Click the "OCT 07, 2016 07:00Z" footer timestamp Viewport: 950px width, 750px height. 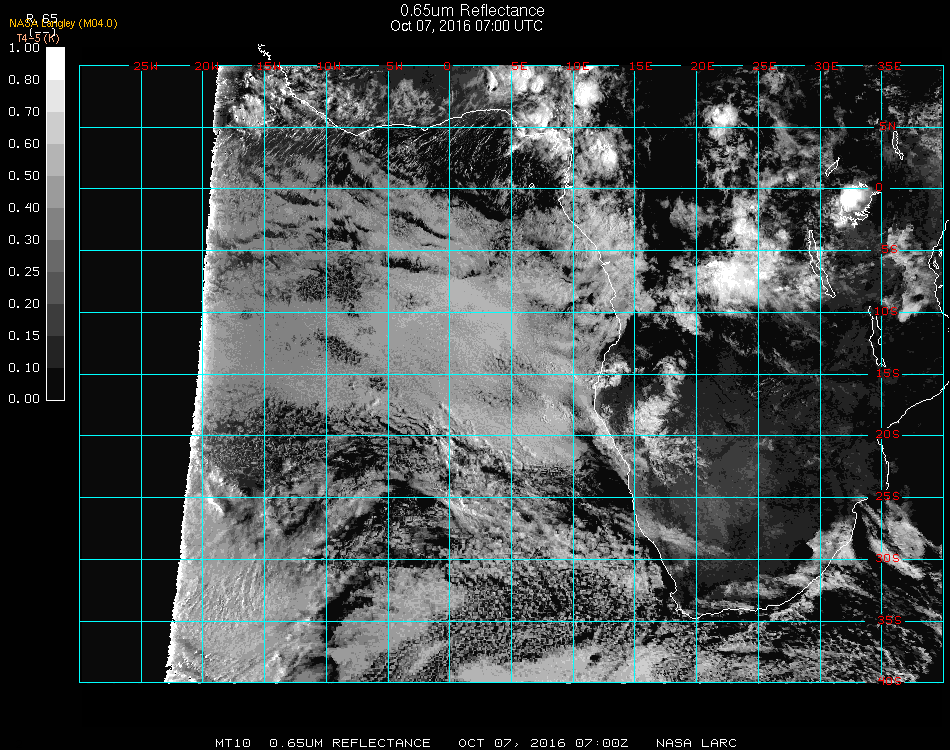(543, 743)
